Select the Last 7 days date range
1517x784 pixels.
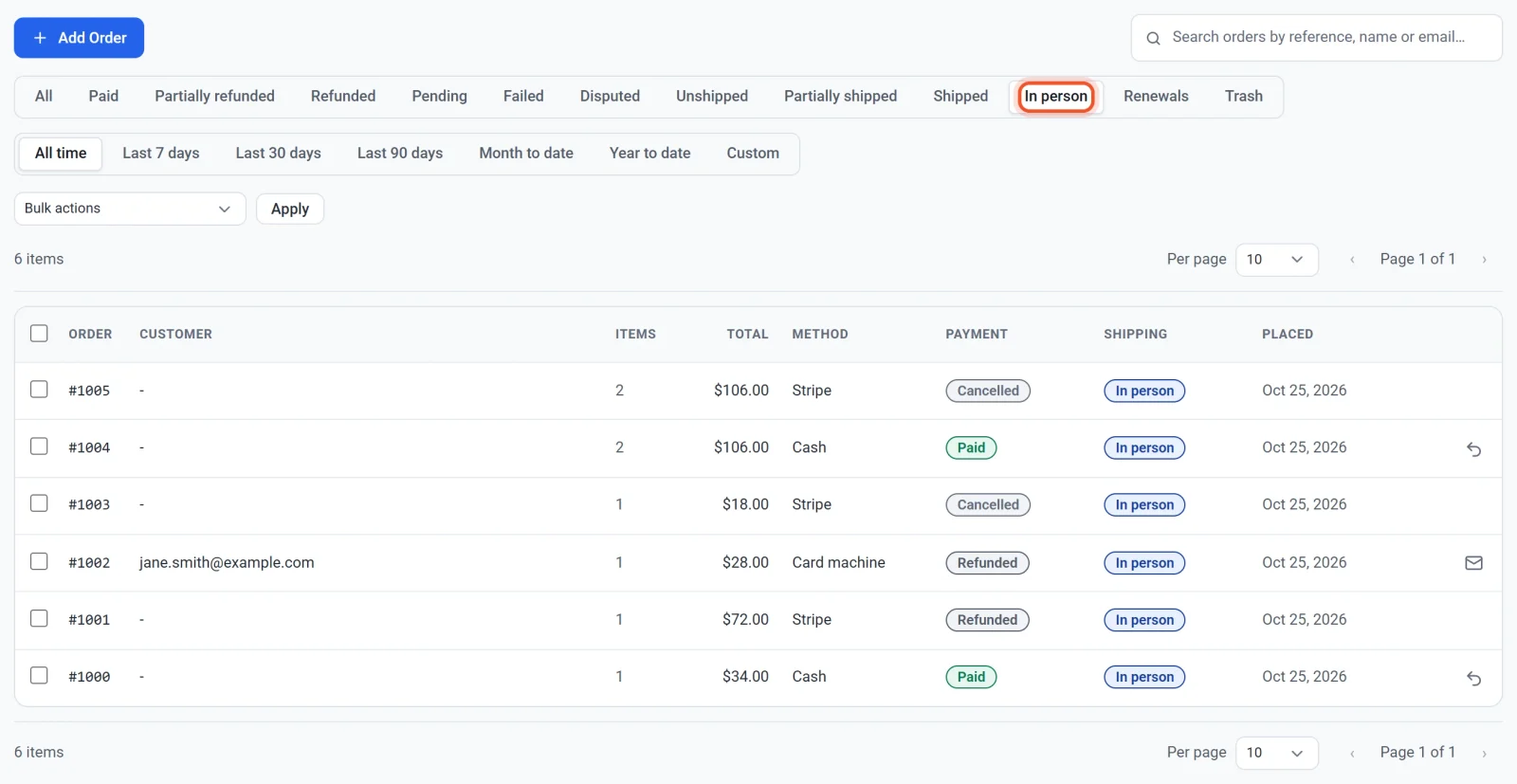[161, 154]
